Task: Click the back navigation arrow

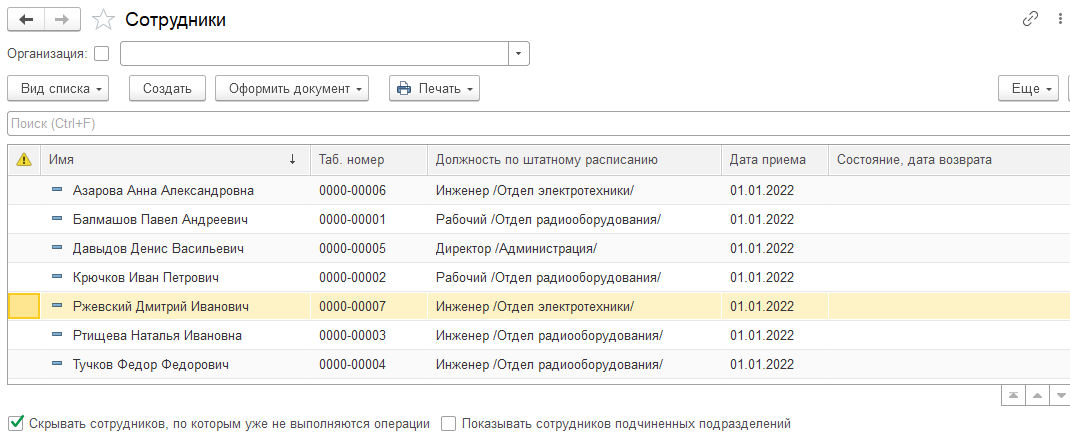Action: 26,19
